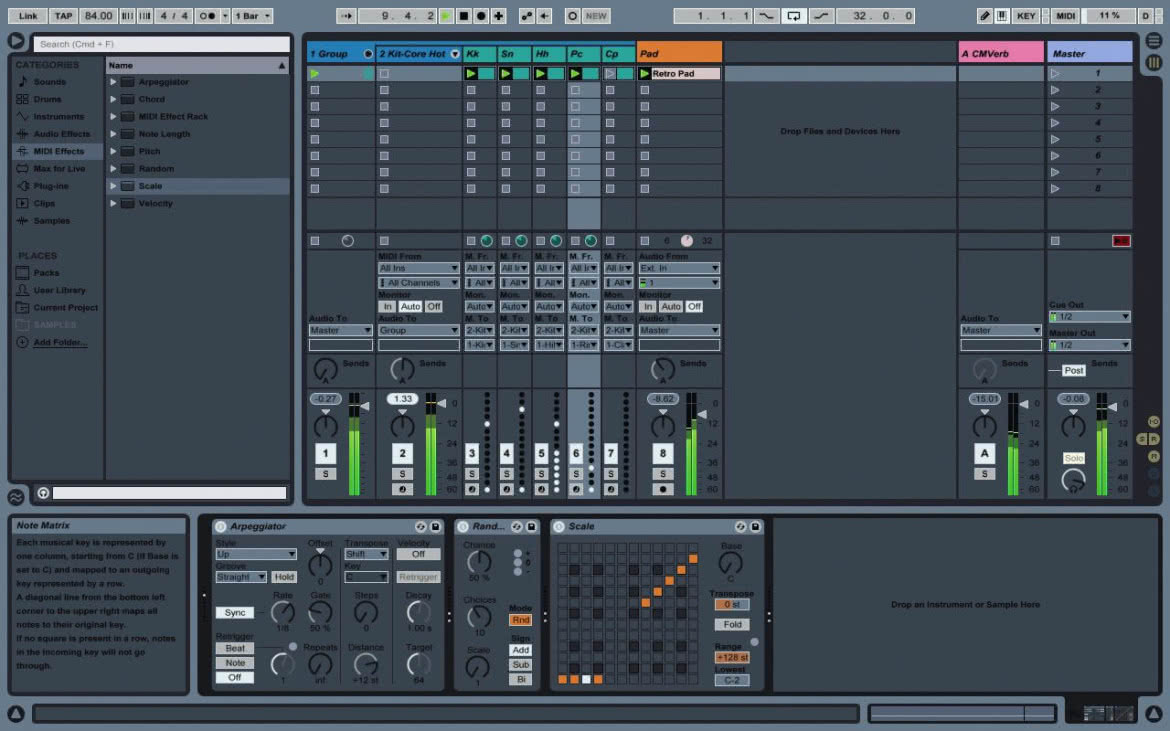Toggle the Arpeggiator device activator
The height and width of the screenshot is (731, 1170).
(x=220, y=527)
